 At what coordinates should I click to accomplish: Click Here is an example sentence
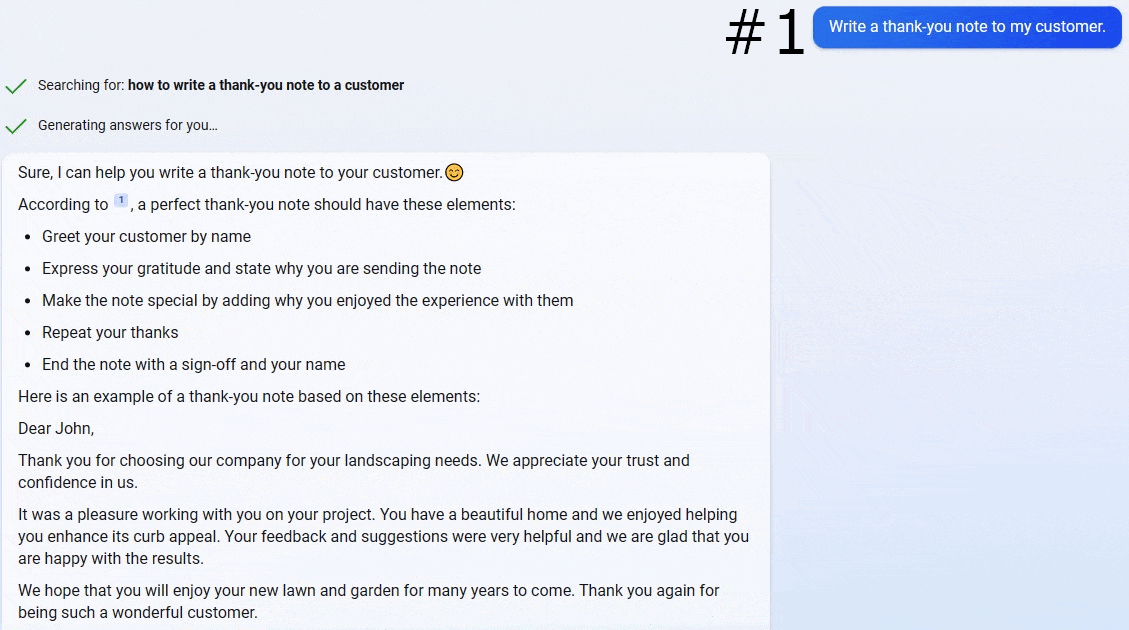tap(249, 397)
